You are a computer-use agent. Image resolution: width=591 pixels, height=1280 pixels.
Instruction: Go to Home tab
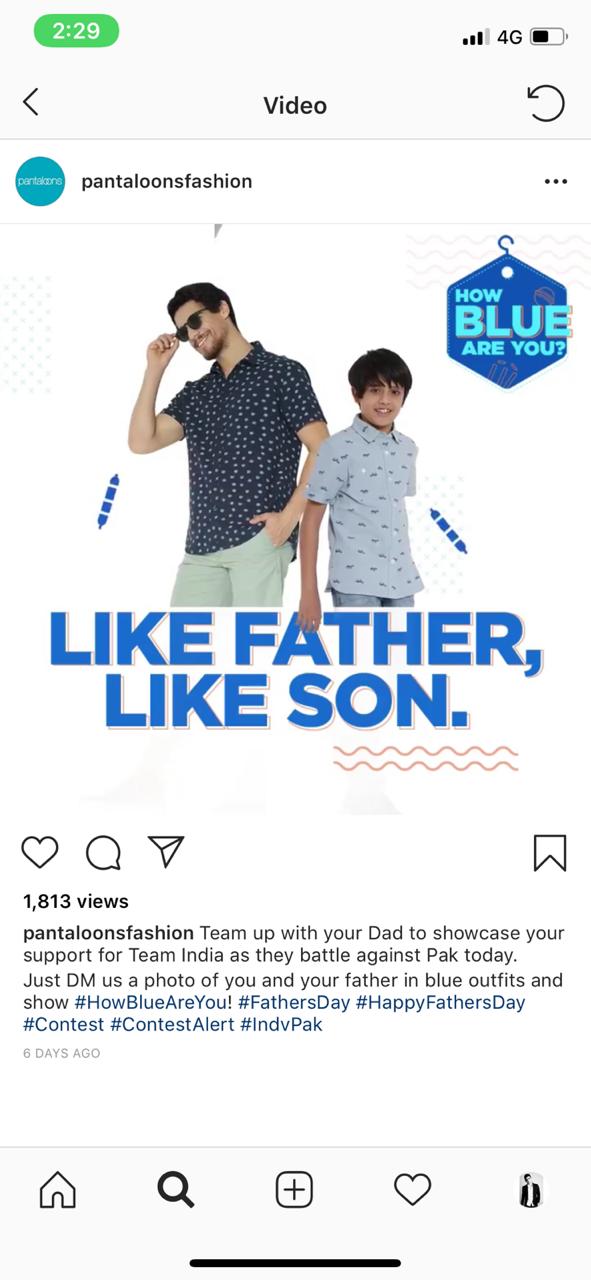[x=57, y=1190]
